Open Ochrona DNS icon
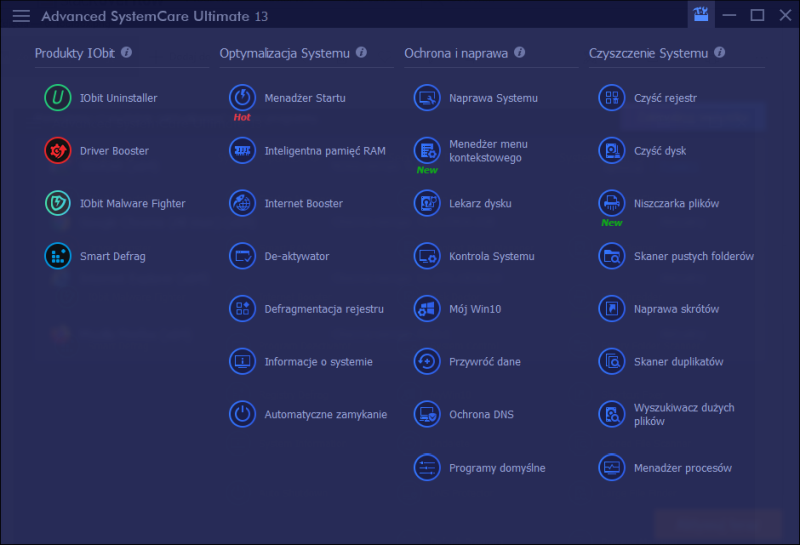Viewport: 800px width, 545px height. click(x=427, y=414)
